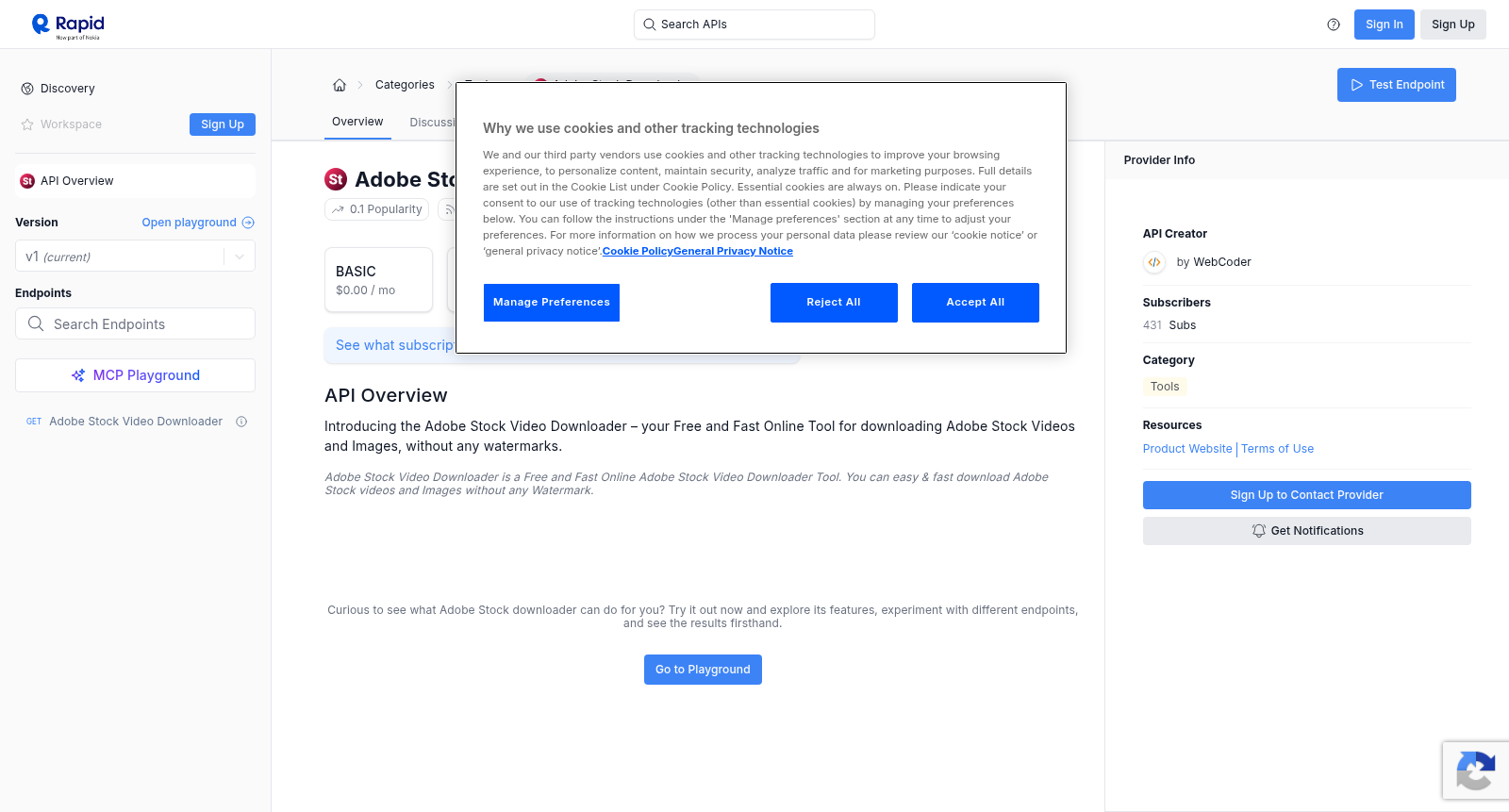Select API Overview in the sidebar

coord(135,181)
